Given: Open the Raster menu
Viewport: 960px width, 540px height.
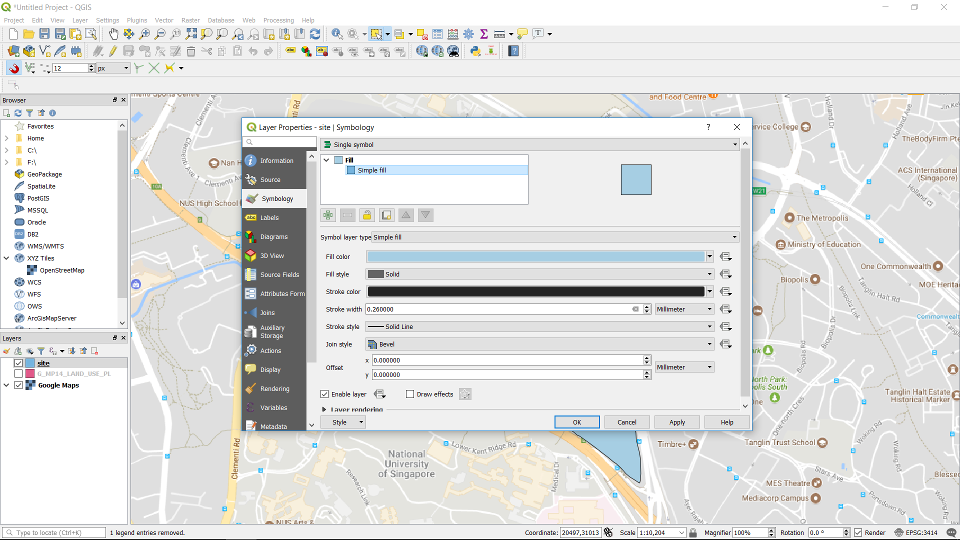Looking at the screenshot, I should pos(189,20).
